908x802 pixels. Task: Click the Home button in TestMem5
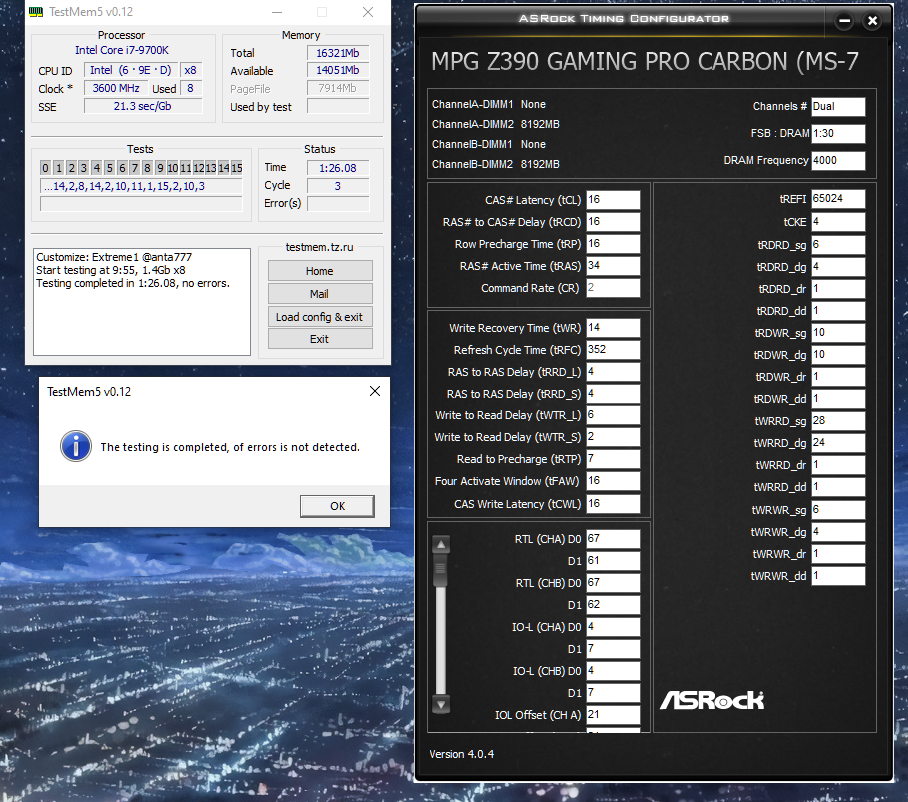[x=320, y=271]
